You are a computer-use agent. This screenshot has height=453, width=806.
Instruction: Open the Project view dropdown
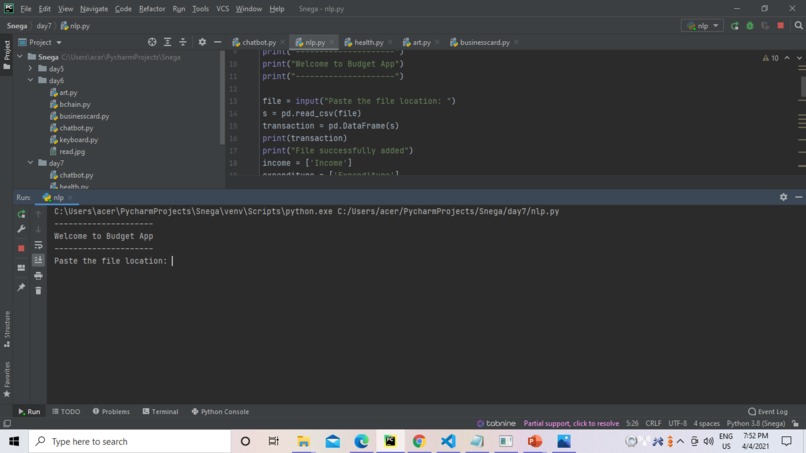point(41,42)
